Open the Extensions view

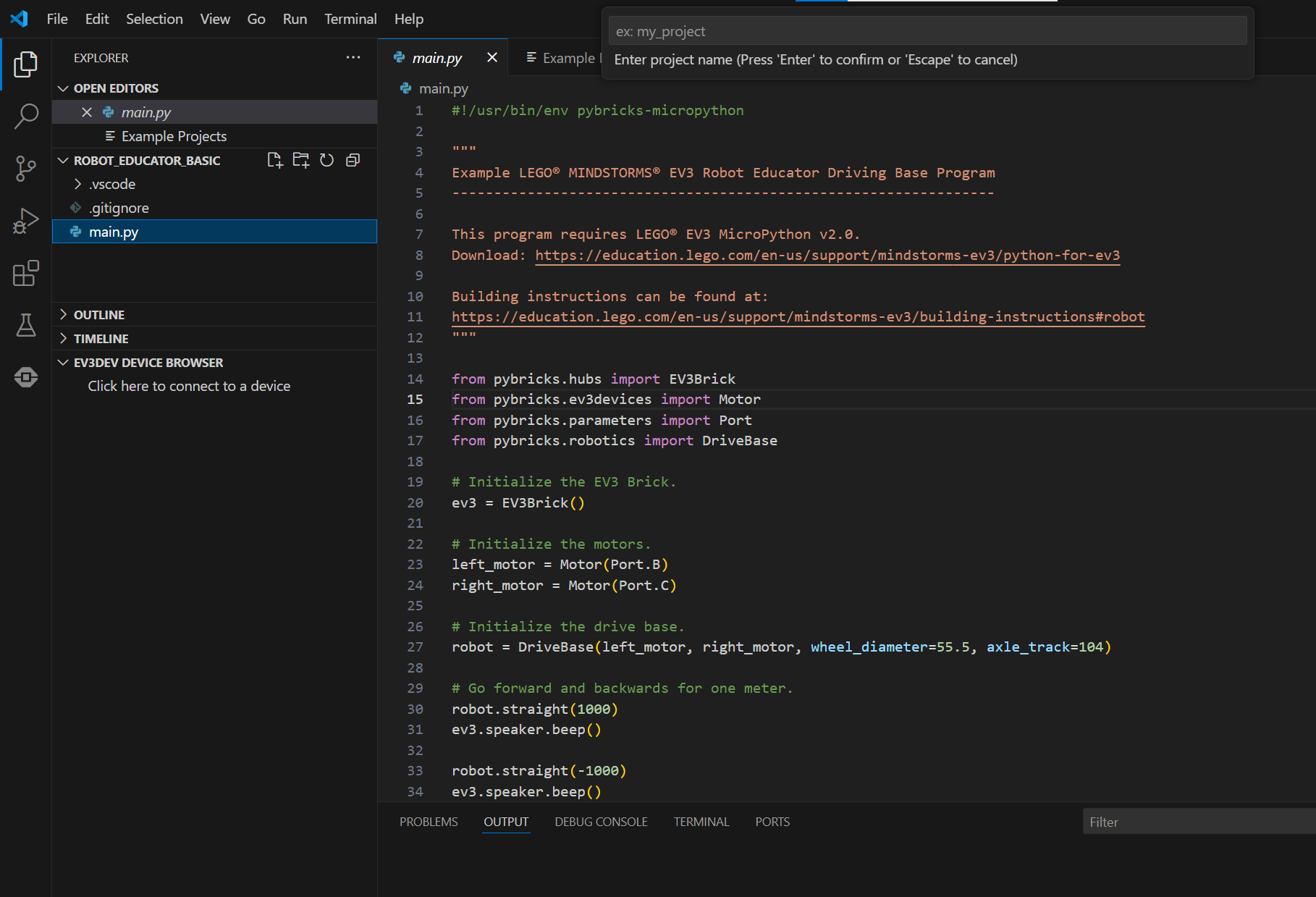coord(26,273)
